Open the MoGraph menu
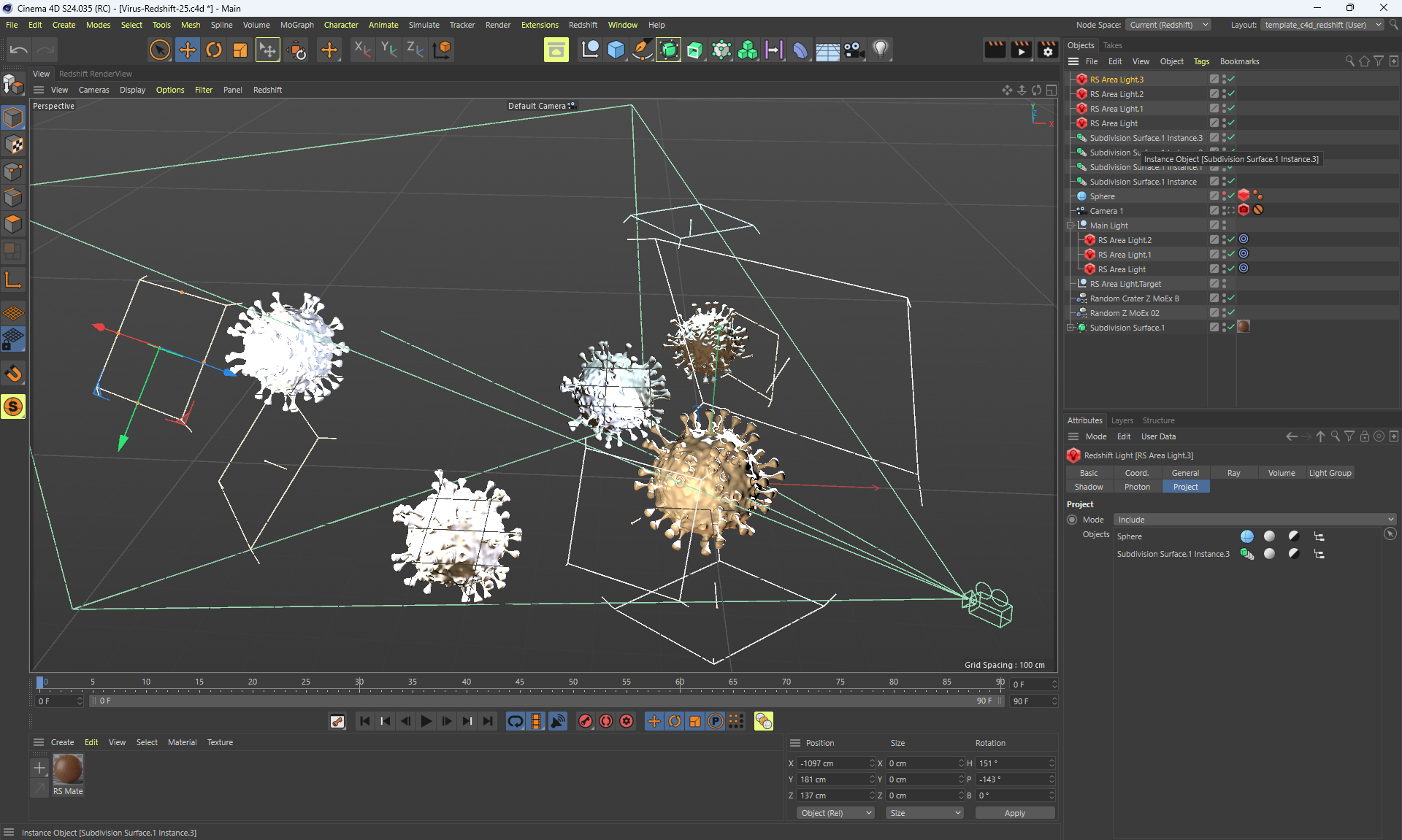 tap(296, 25)
